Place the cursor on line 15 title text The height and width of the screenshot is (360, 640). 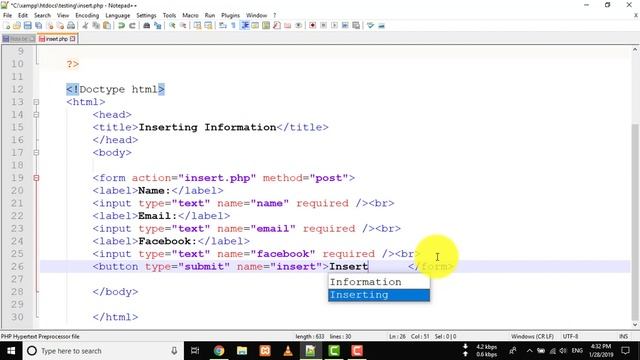tap(207, 127)
